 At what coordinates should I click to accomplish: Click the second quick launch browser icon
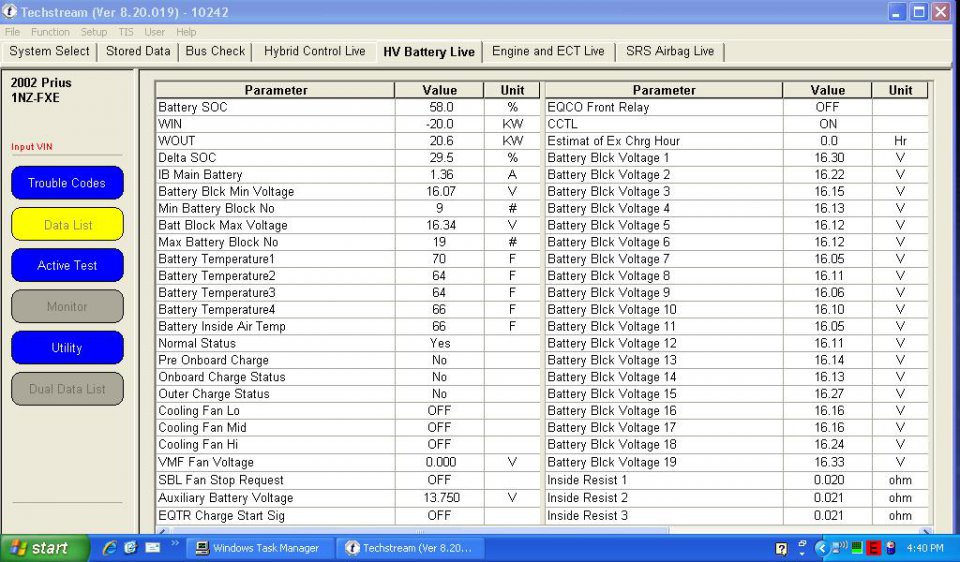click(130, 548)
